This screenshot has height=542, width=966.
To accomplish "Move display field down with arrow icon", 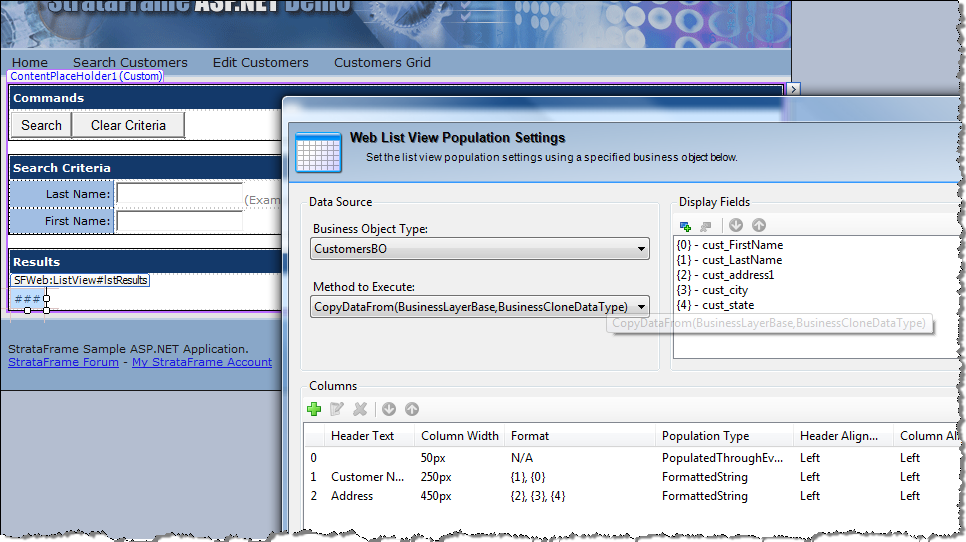I will (x=737, y=226).
